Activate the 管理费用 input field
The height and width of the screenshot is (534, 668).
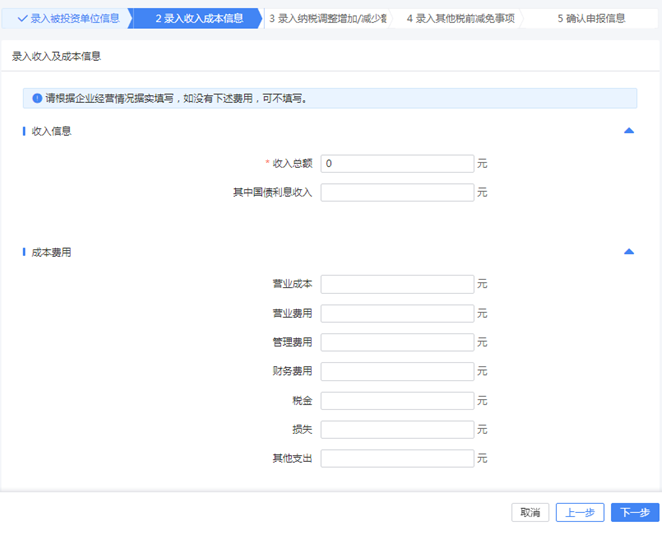click(397, 343)
